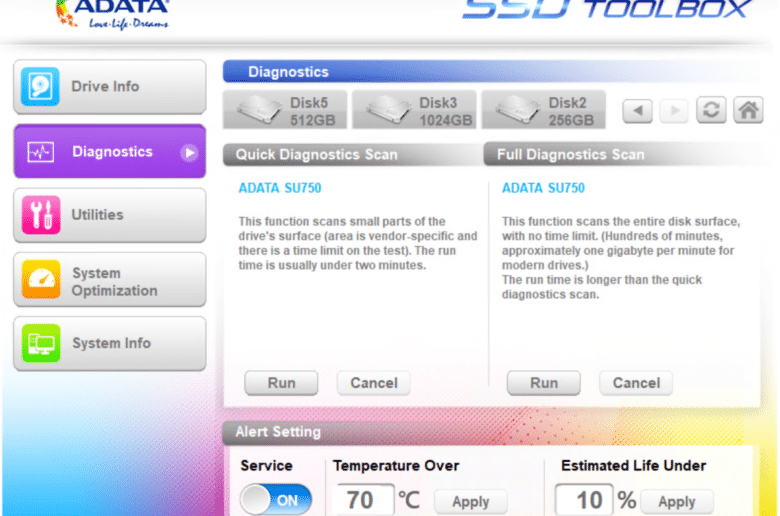
Task: Run the Quick Diagnostics Scan
Action: (x=281, y=383)
